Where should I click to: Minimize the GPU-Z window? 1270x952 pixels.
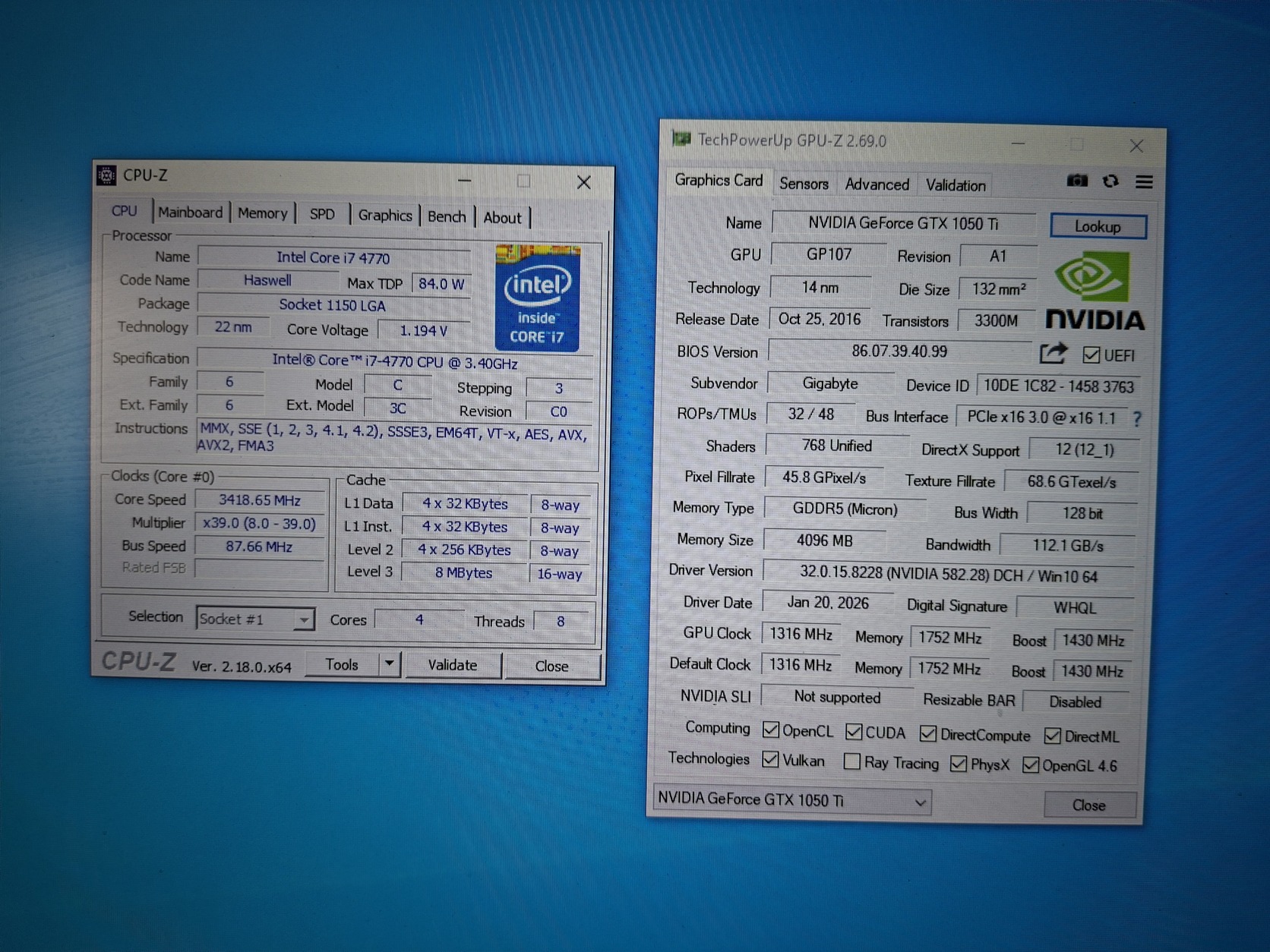click(1019, 143)
